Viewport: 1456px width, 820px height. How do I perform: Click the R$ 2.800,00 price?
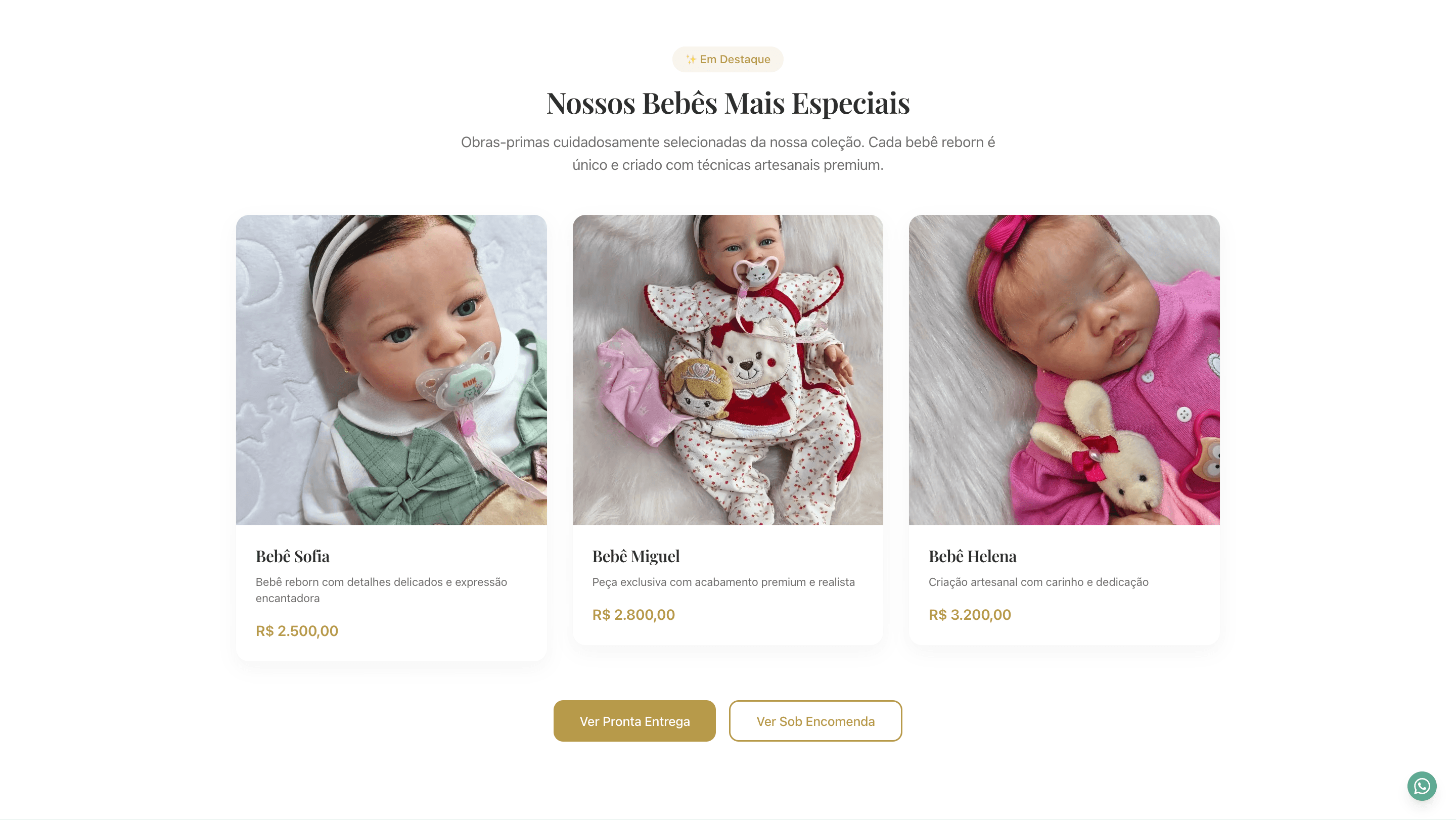tap(633, 614)
